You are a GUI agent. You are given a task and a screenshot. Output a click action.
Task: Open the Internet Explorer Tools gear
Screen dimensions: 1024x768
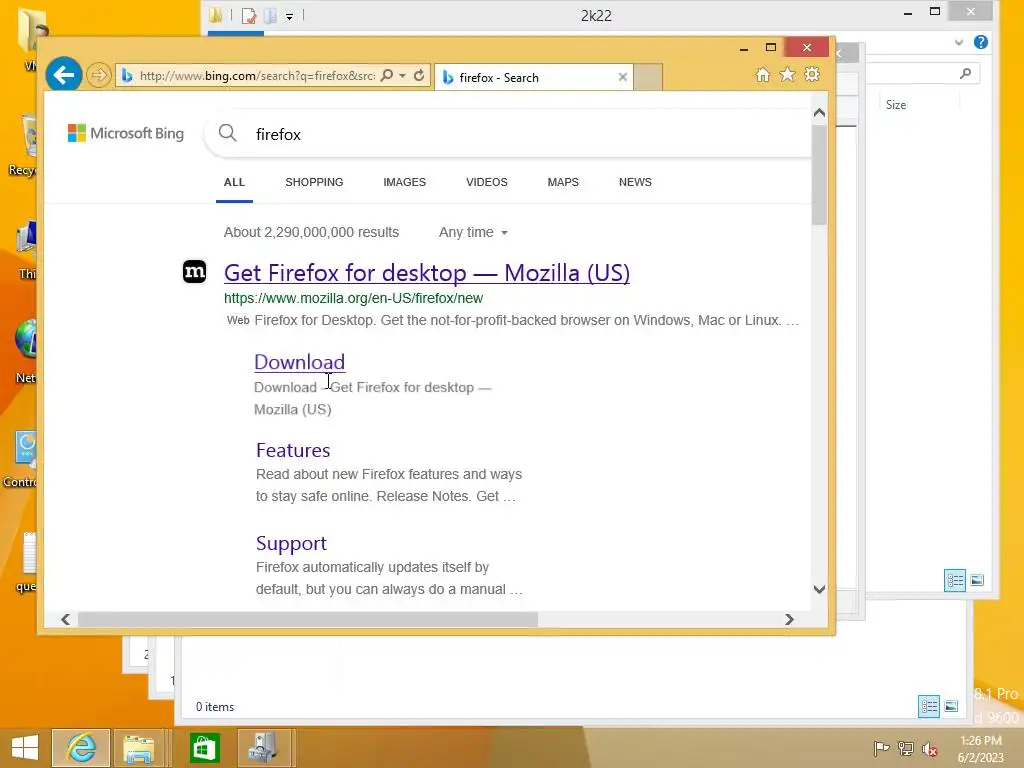812,75
